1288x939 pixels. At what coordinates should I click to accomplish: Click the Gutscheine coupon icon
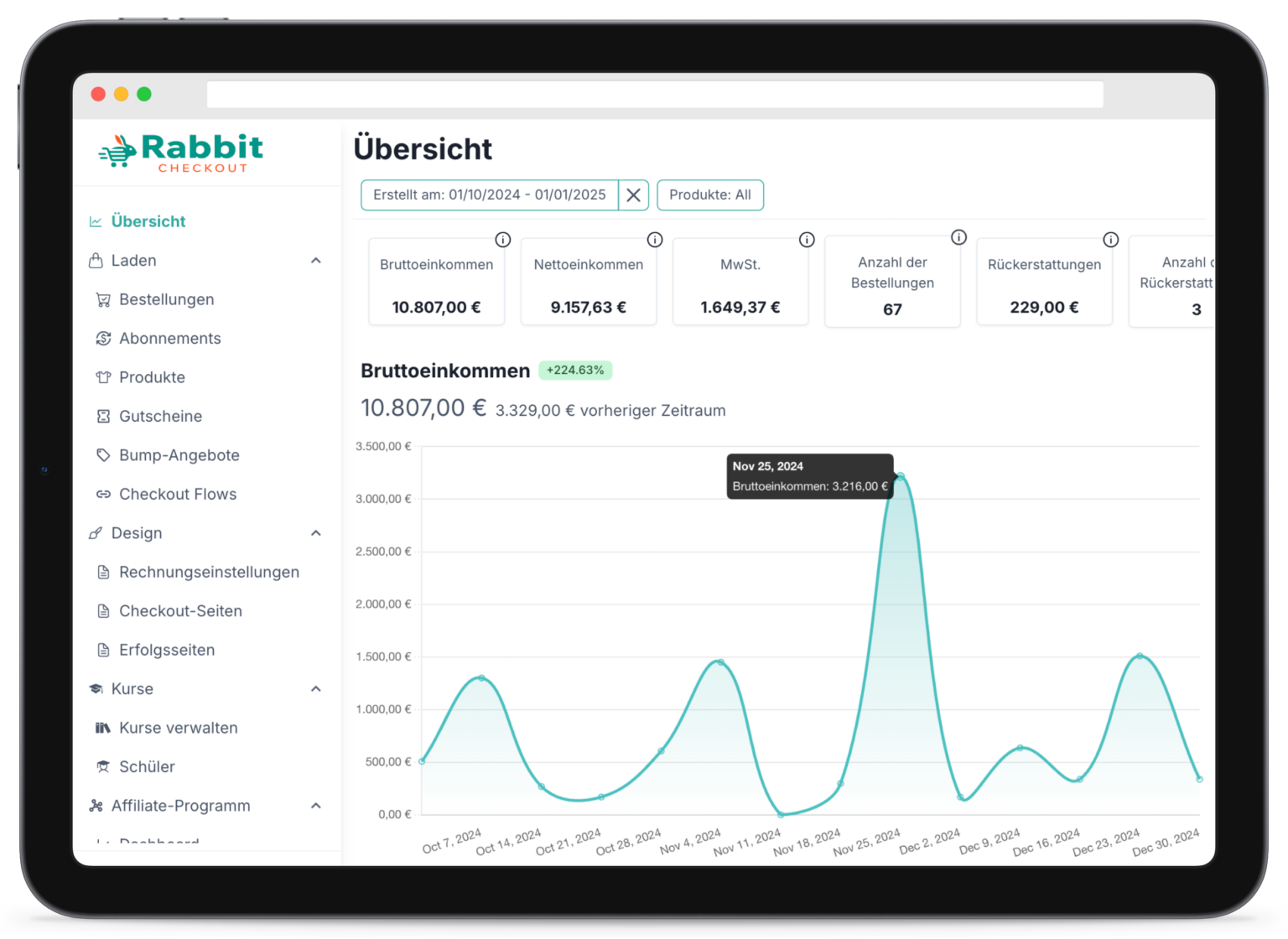pyautogui.click(x=103, y=417)
